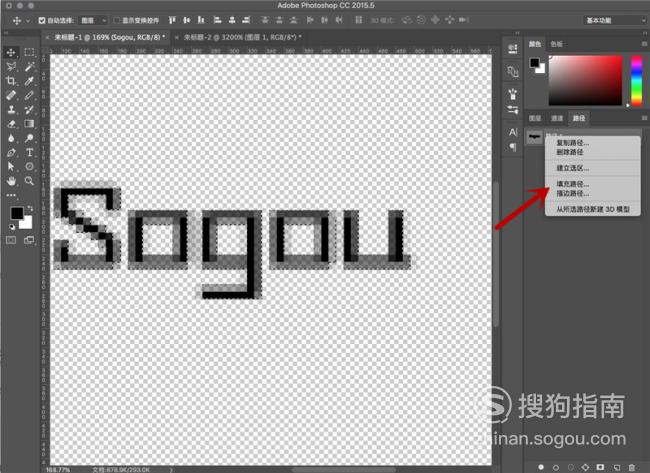Toggle the Auto-Select checkbox
This screenshot has width=650, height=473.
pos(42,20)
